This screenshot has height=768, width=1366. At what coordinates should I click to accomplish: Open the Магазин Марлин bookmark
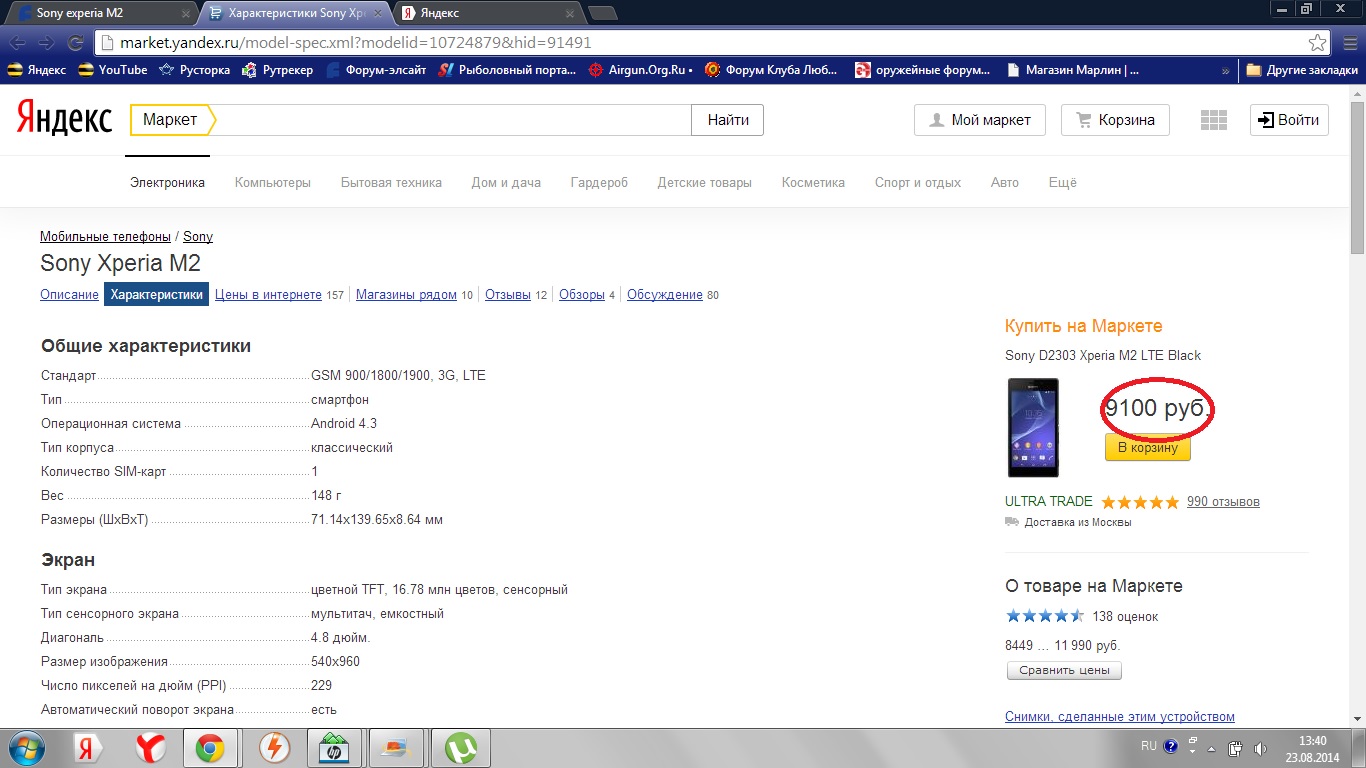coord(1073,70)
